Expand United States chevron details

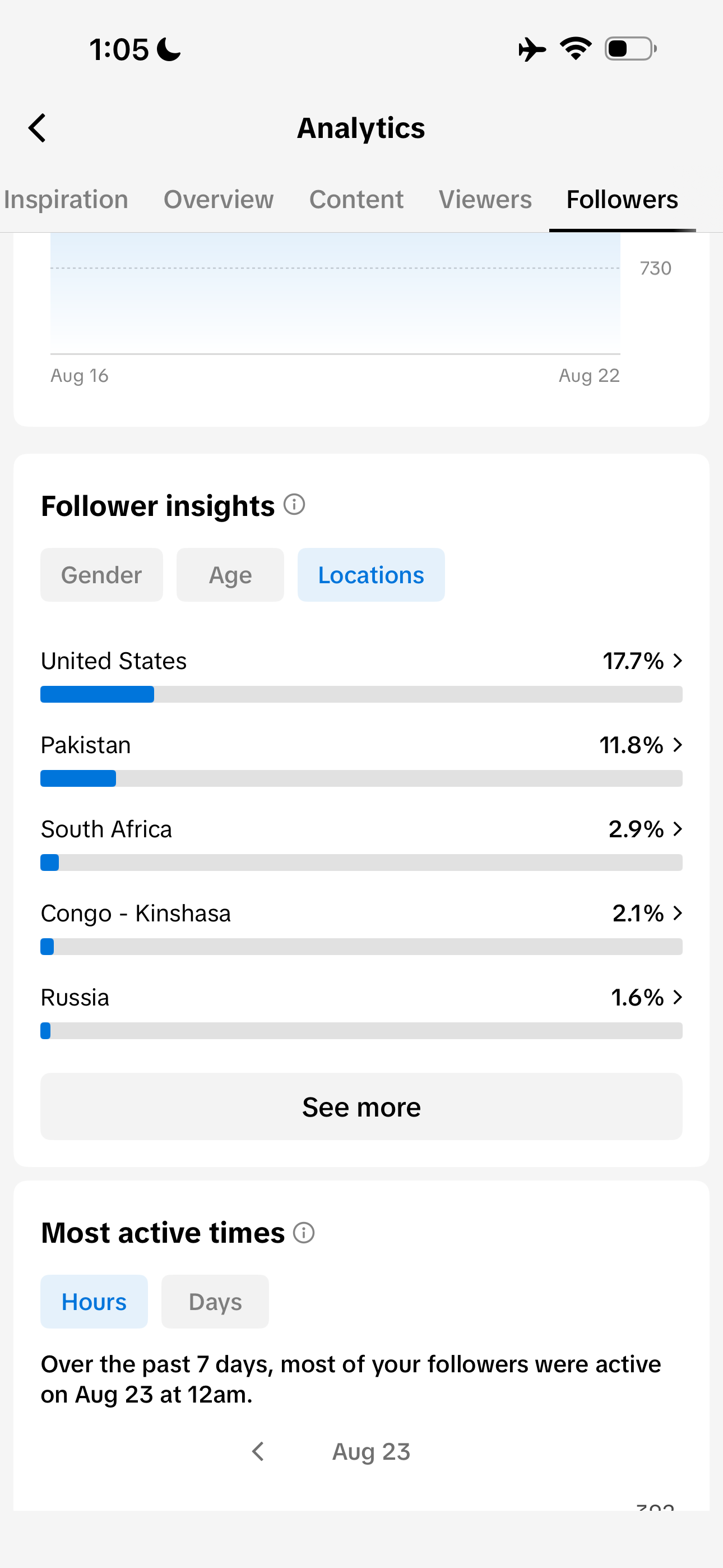click(x=678, y=661)
